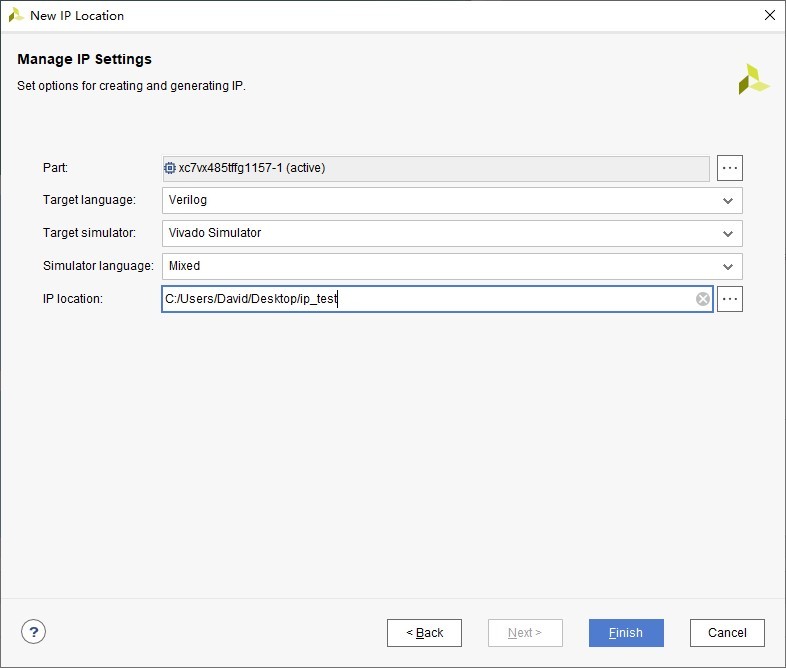Click the Verilog target language field
This screenshot has width=786, height=668.
click(452, 200)
